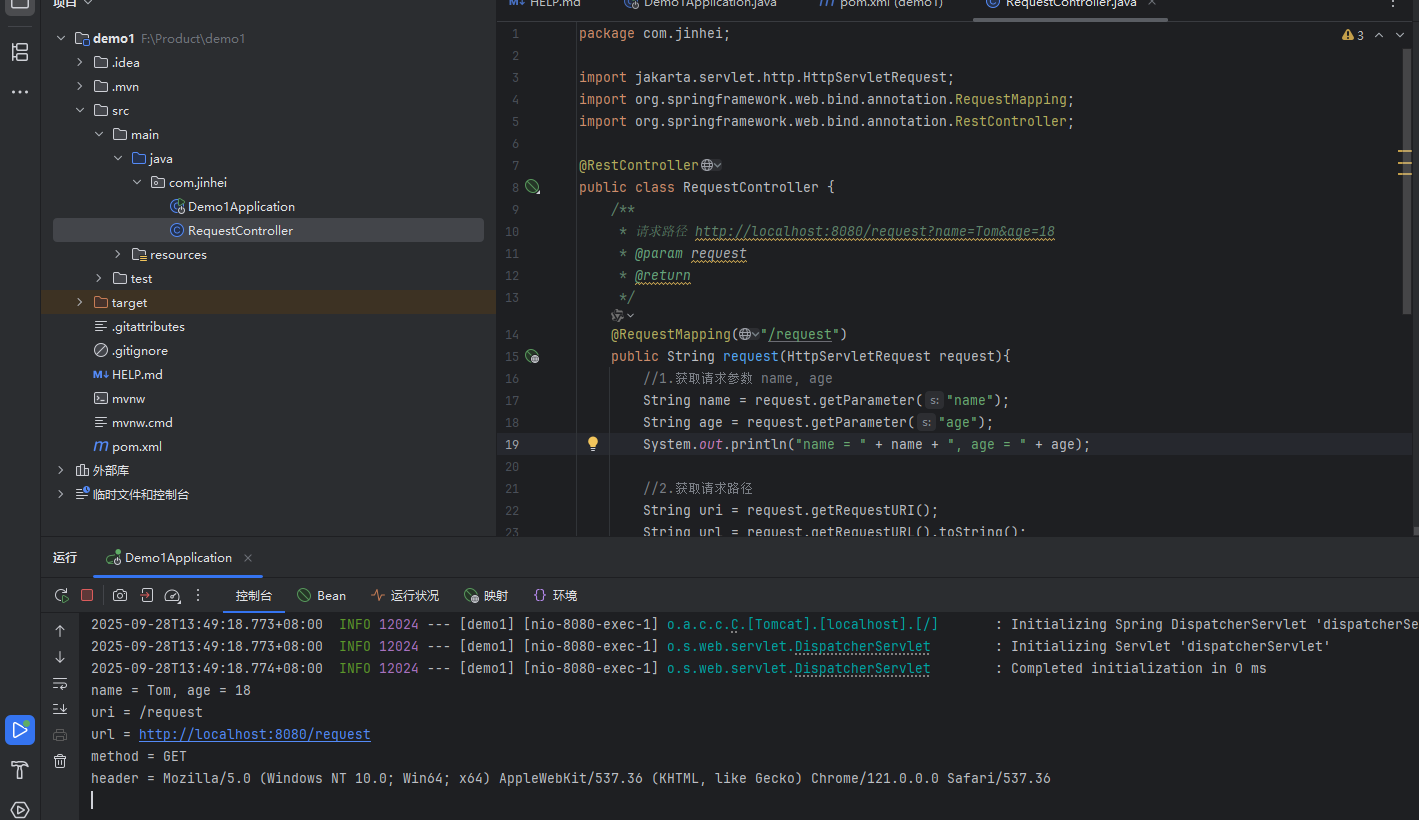The height and width of the screenshot is (820, 1419).
Task: Switch to 控制台 tab
Action: coord(253,595)
